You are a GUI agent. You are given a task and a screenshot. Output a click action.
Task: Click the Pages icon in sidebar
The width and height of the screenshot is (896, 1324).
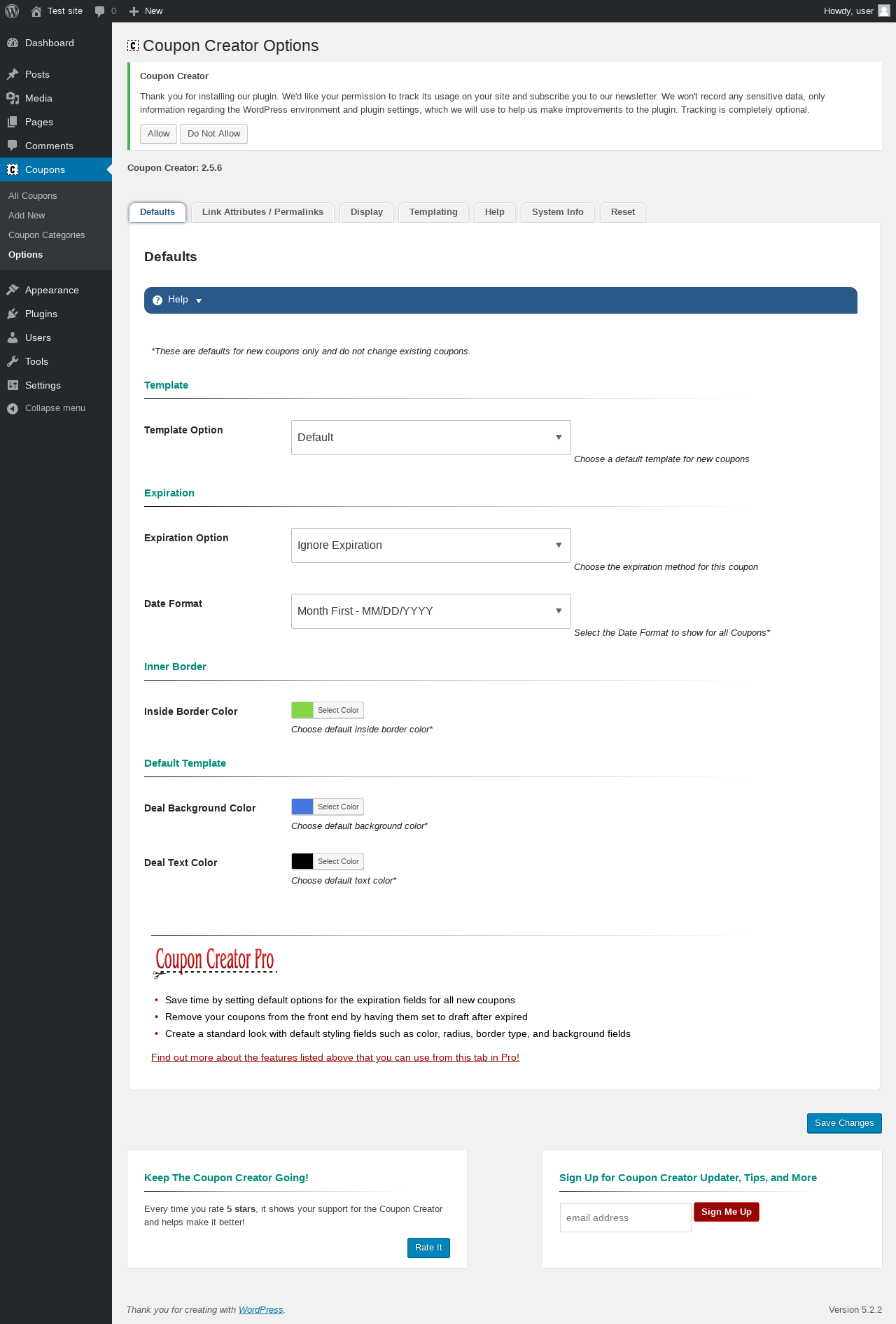[x=13, y=122]
